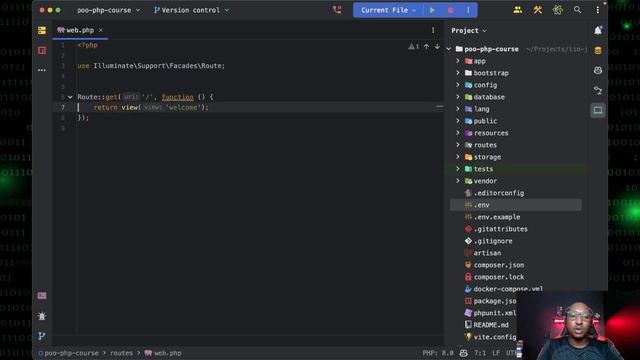Select the routes folder row
The height and width of the screenshot is (360, 640).
point(516,145)
